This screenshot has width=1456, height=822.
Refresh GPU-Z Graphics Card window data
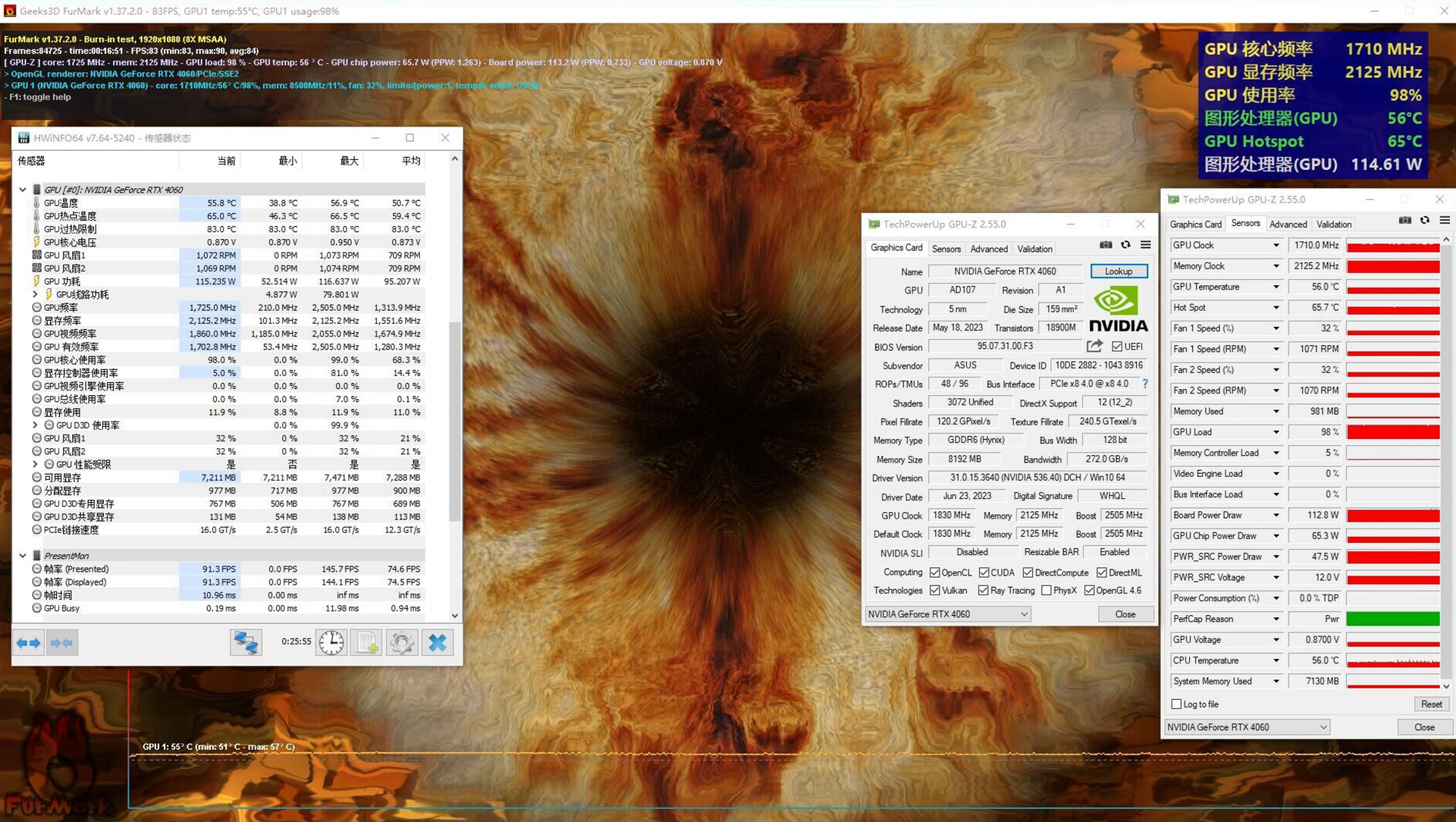(1125, 245)
